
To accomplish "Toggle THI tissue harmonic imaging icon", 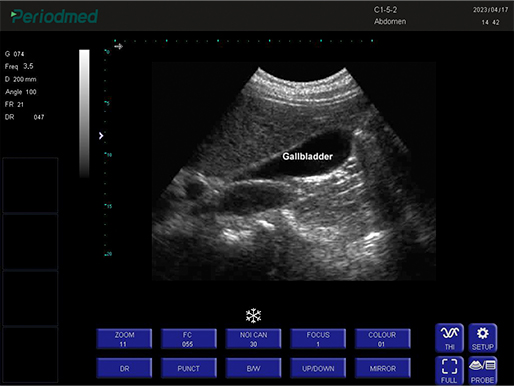I will pyautogui.click(x=449, y=338).
